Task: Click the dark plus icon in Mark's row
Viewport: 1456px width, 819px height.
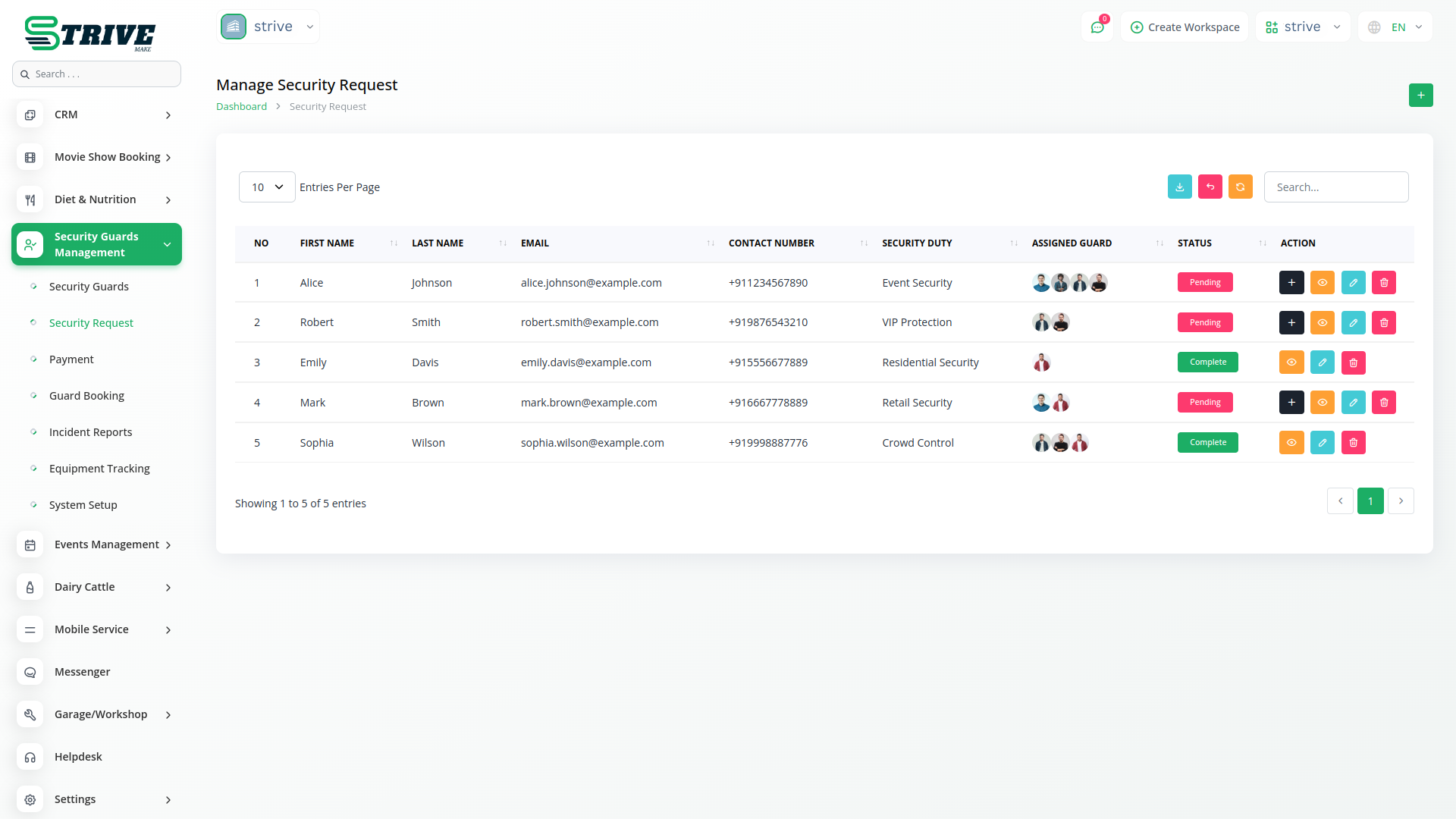Action: click(x=1291, y=403)
